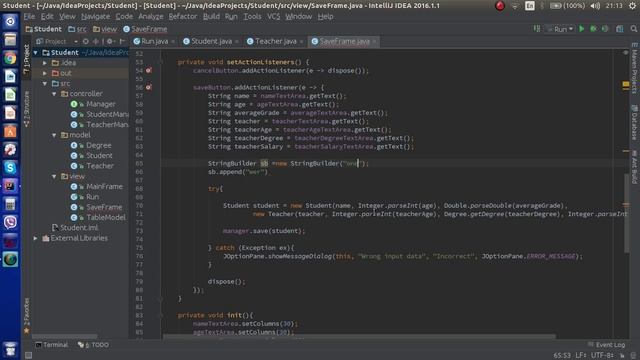Screen dimensions: 640x360
Task: Click UTF-8 encoding in status bar
Action: pos(602,356)
